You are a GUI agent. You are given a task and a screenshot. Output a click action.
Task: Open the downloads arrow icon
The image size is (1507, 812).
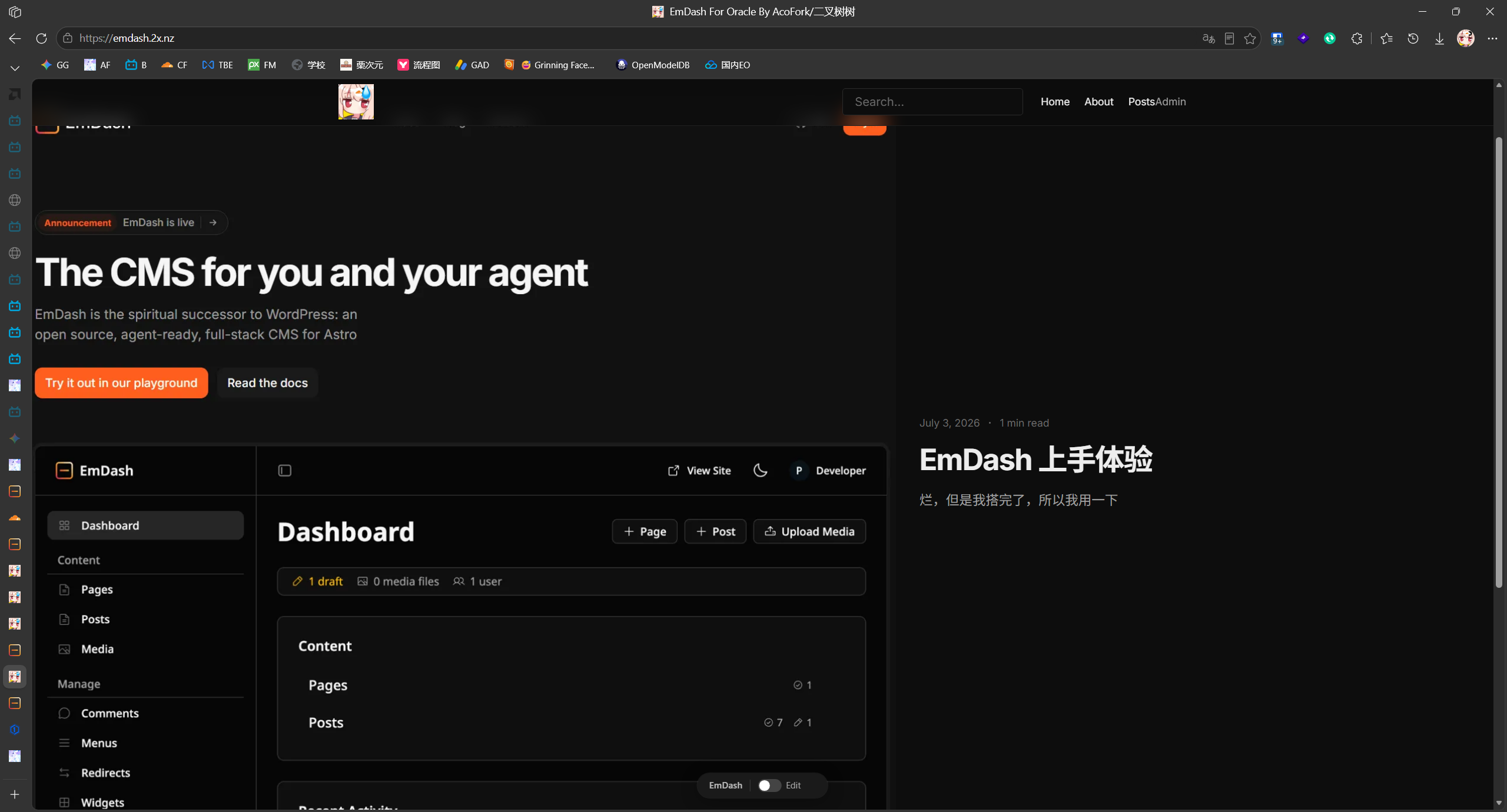[1439, 38]
